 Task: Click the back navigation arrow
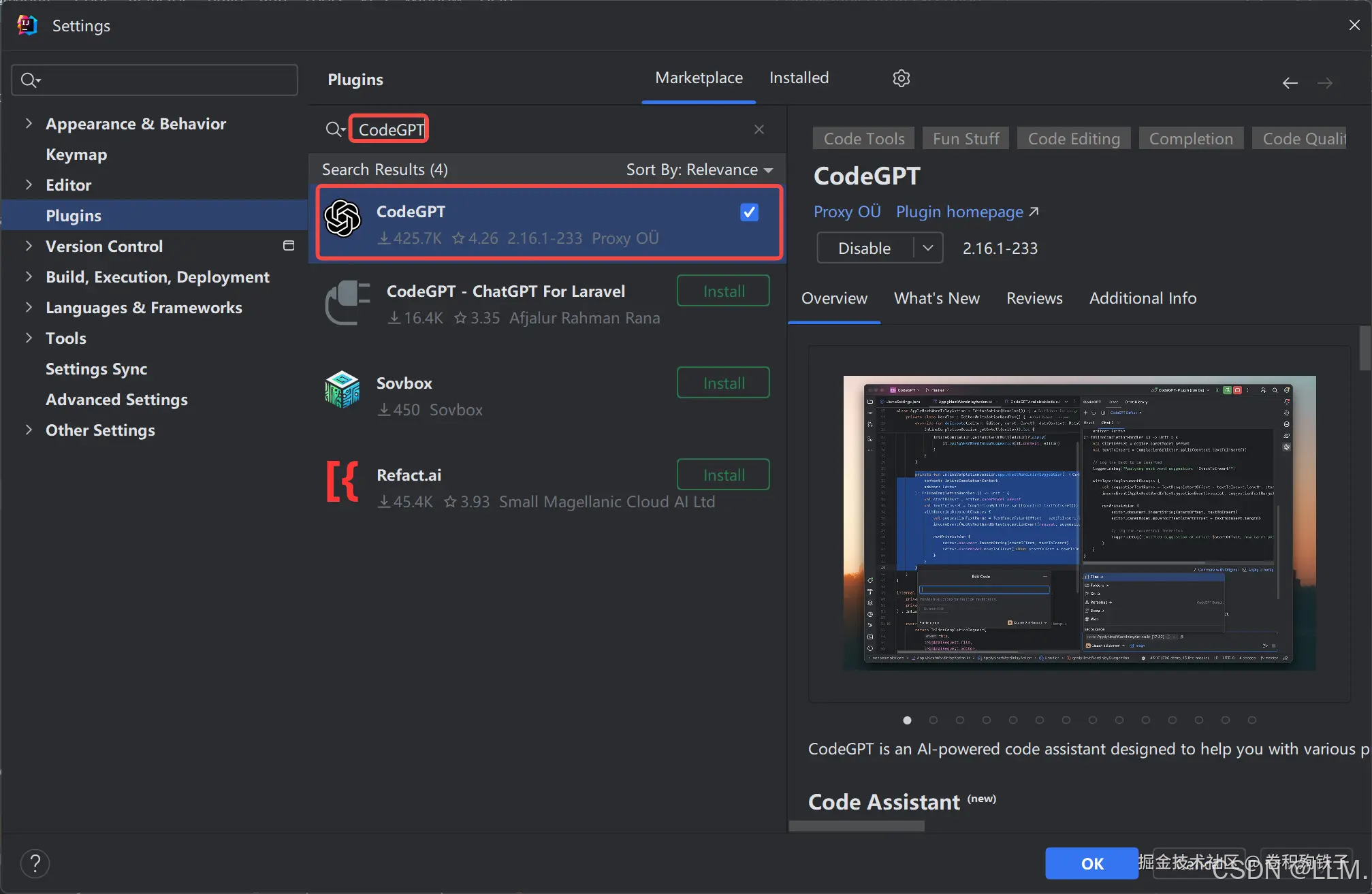pyautogui.click(x=1290, y=83)
